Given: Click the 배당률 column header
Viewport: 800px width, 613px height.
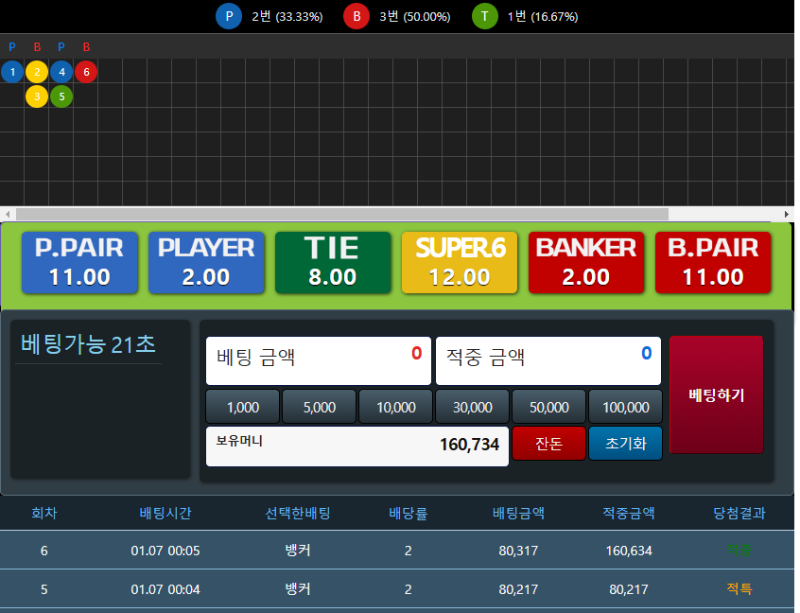Looking at the screenshot, I should (x=408, y=512).
